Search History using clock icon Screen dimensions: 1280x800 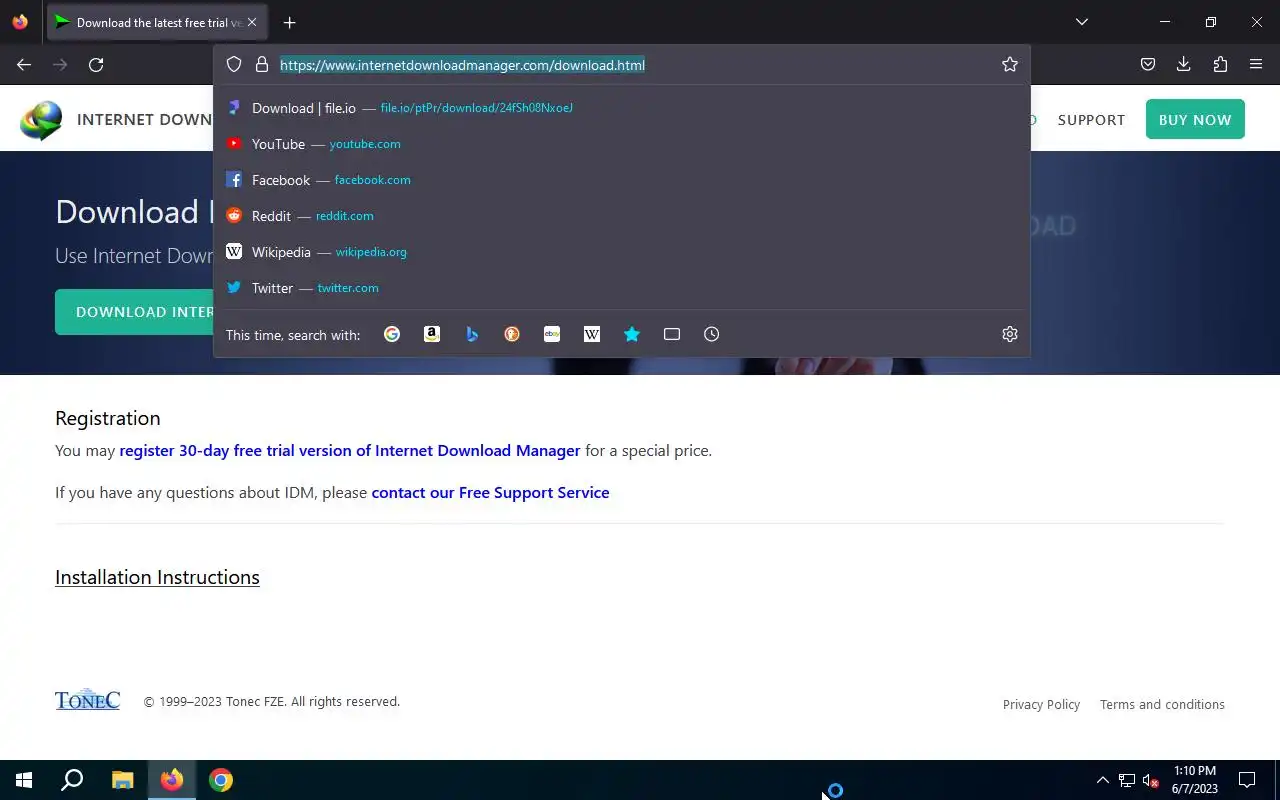click(712, 334)
